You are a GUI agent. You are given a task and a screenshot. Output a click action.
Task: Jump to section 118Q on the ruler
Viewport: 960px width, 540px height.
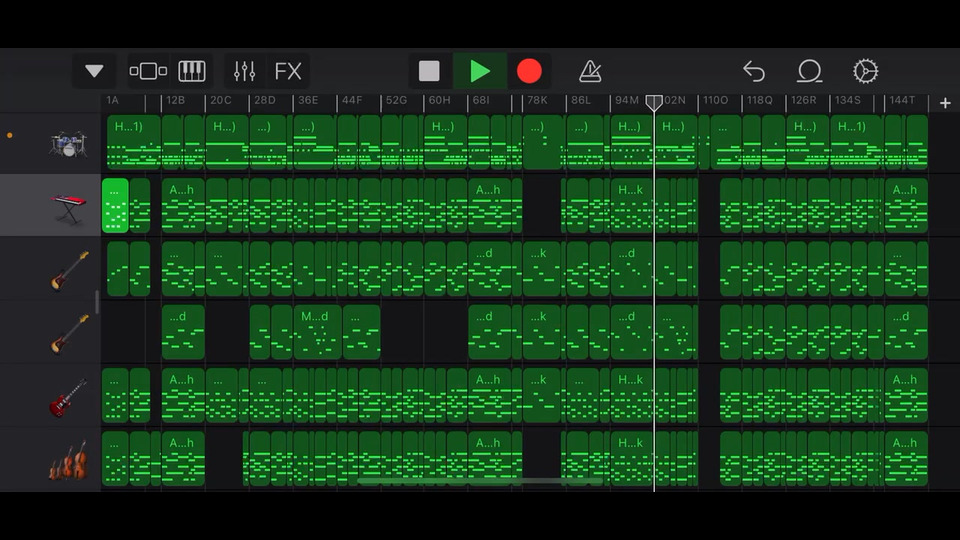[760, 100]
